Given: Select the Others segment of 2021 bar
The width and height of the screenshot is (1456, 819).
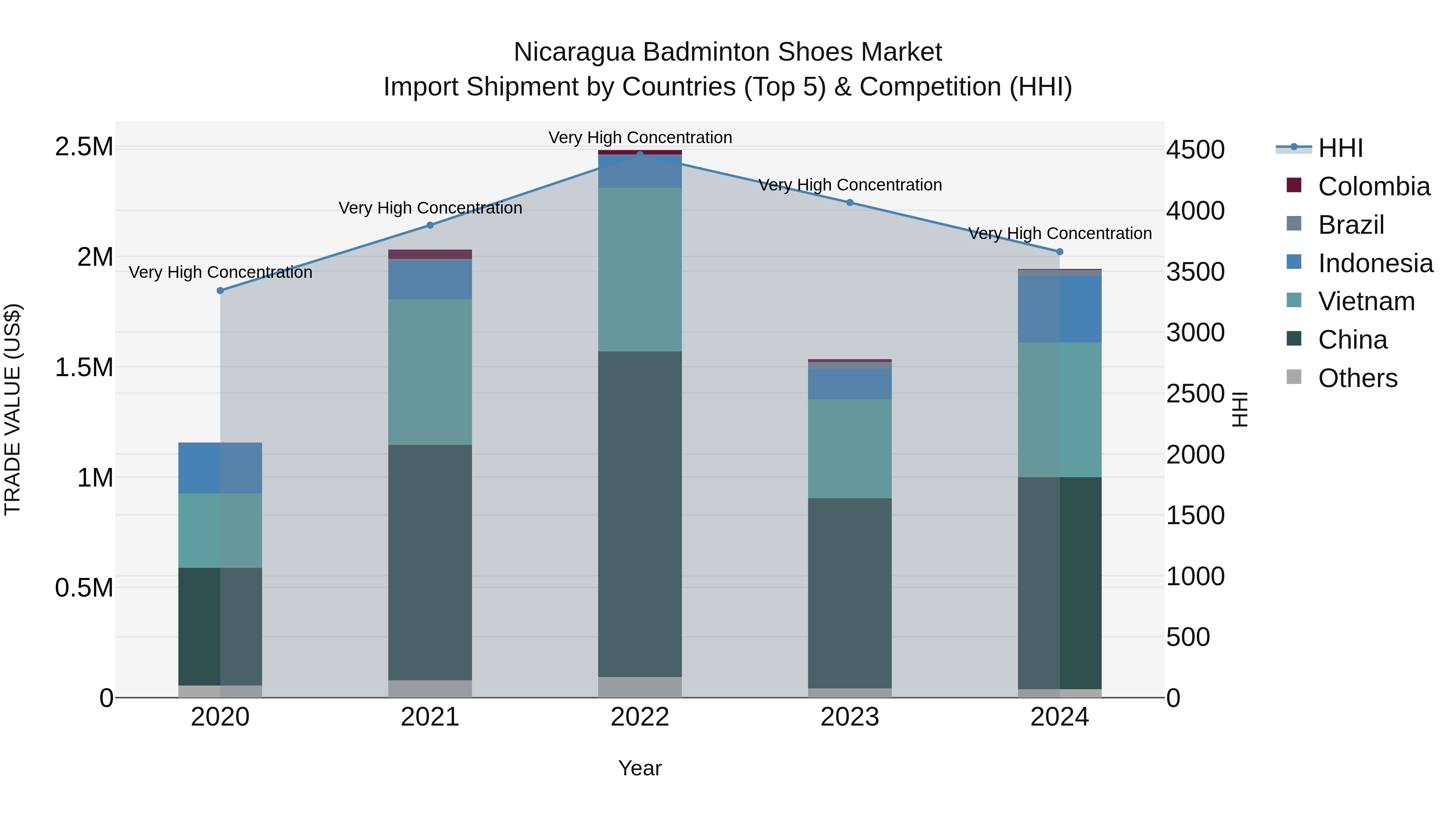Looking at the screenshot, I should [430, 688].
